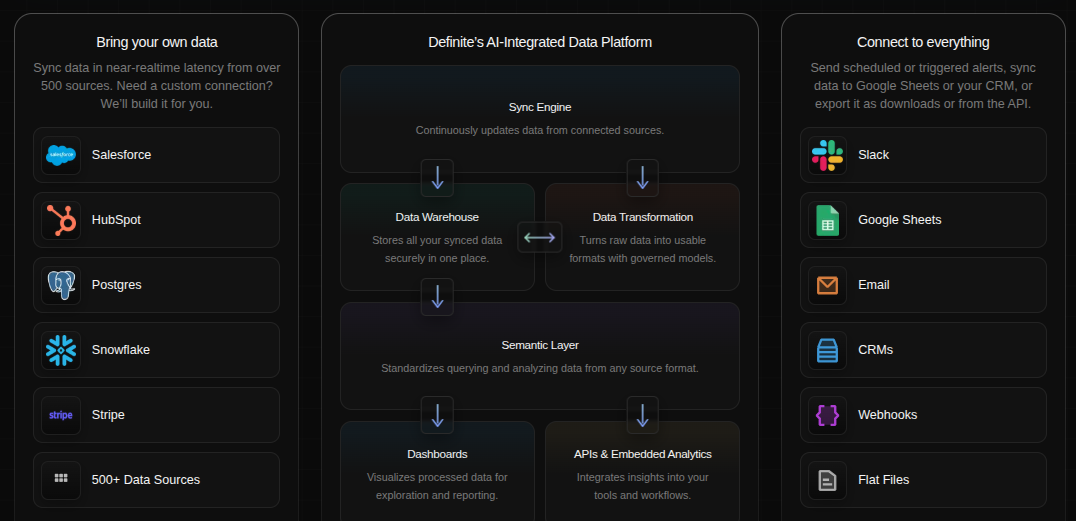The image size is (1076, 521).
Task: Click the 'Send scheduled or triggered alerts' paragraph
Action: coord(923,86)
